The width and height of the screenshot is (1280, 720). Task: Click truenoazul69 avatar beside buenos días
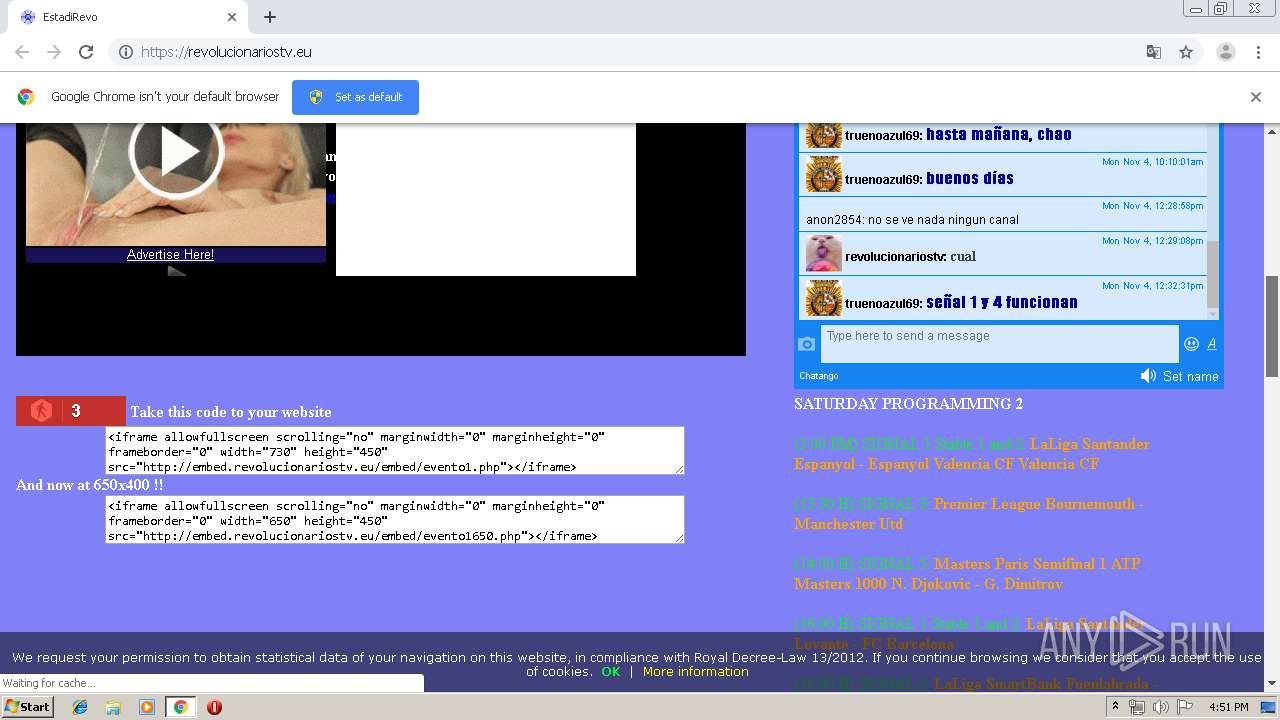(x=824, y=175)
